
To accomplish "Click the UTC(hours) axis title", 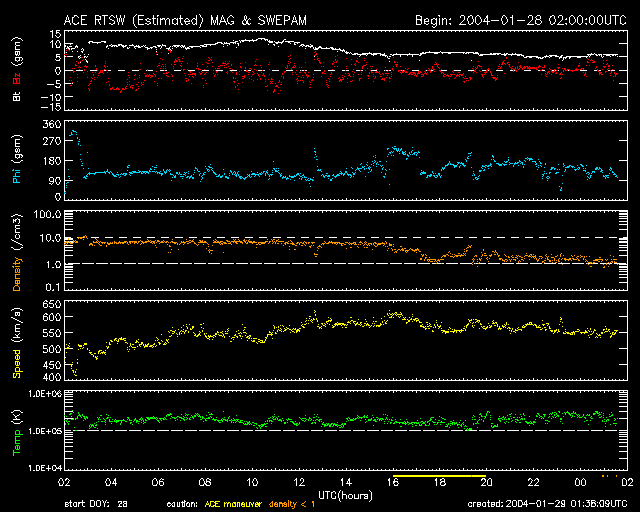I will [x=347, y=494].
